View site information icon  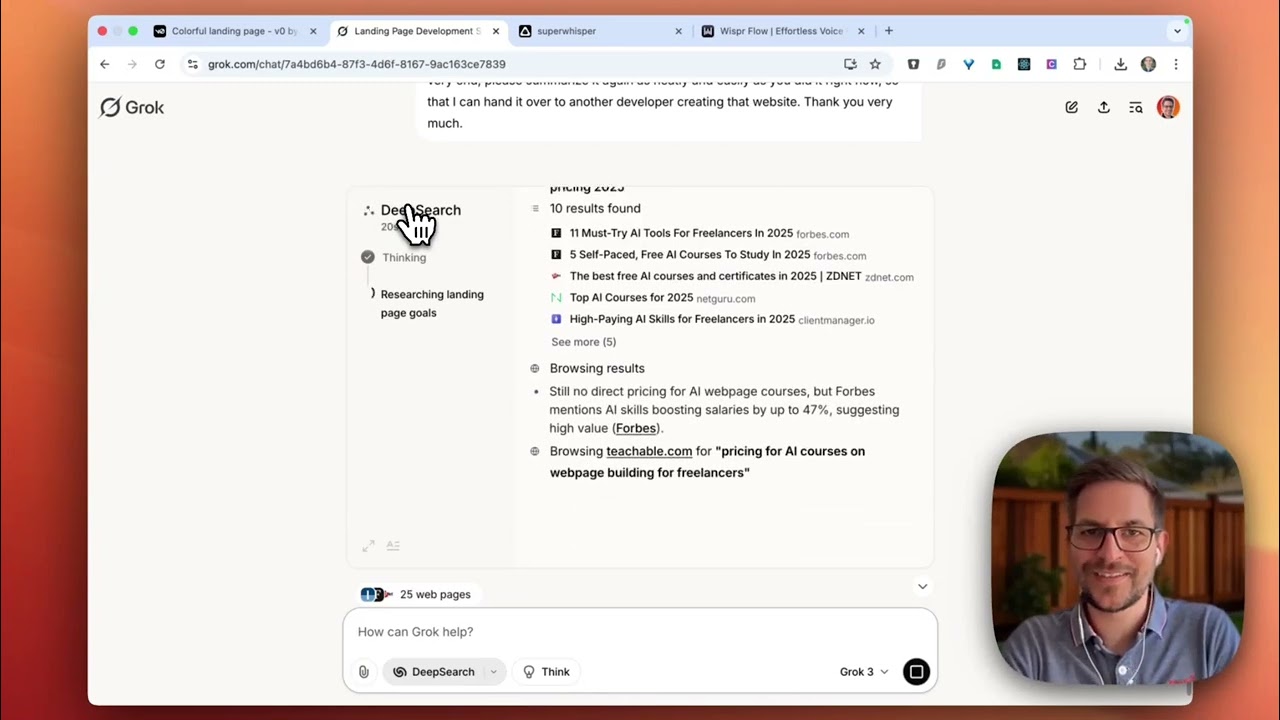193,64
